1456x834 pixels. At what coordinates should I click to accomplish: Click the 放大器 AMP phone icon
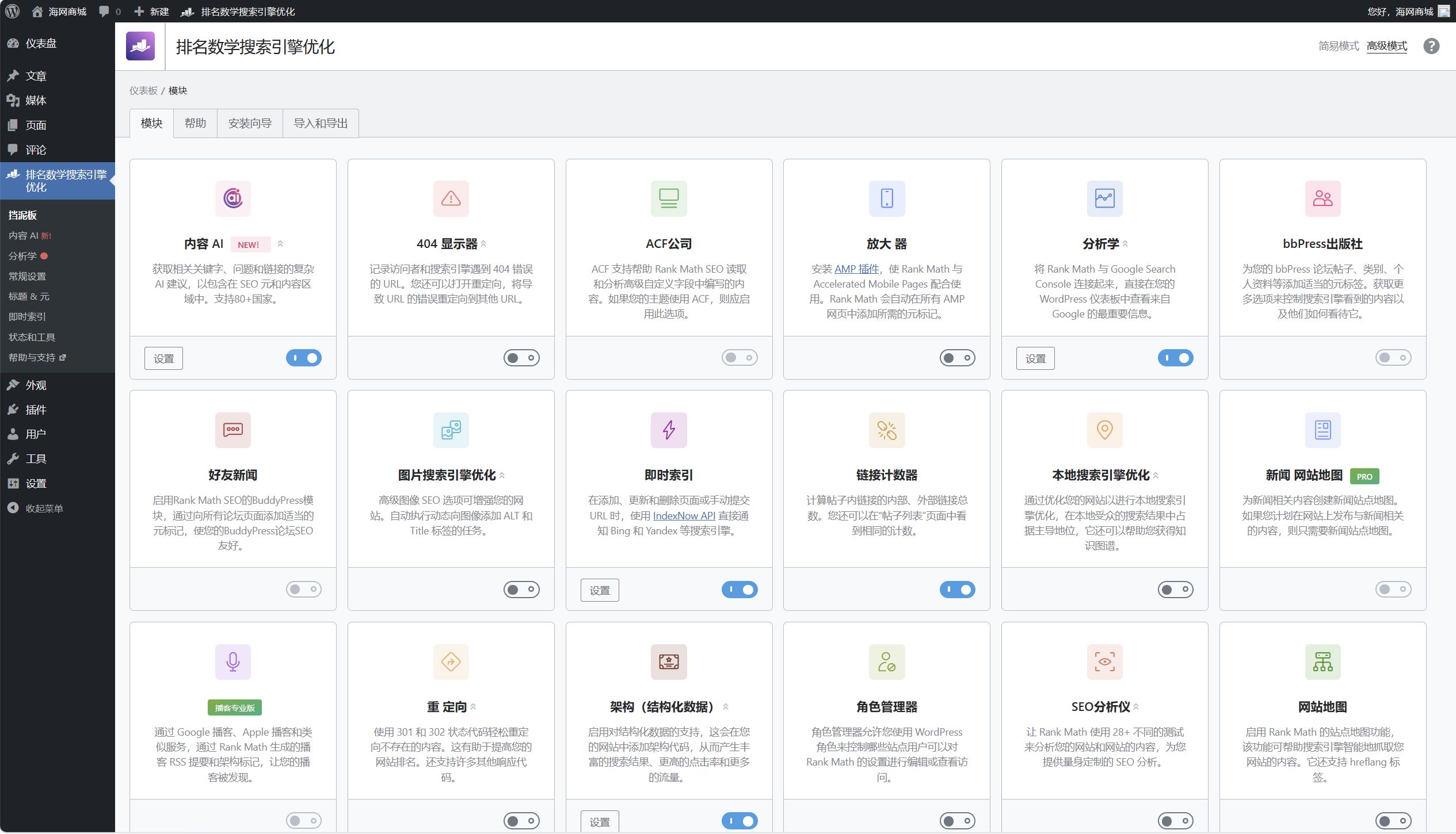tap(887, 198)
